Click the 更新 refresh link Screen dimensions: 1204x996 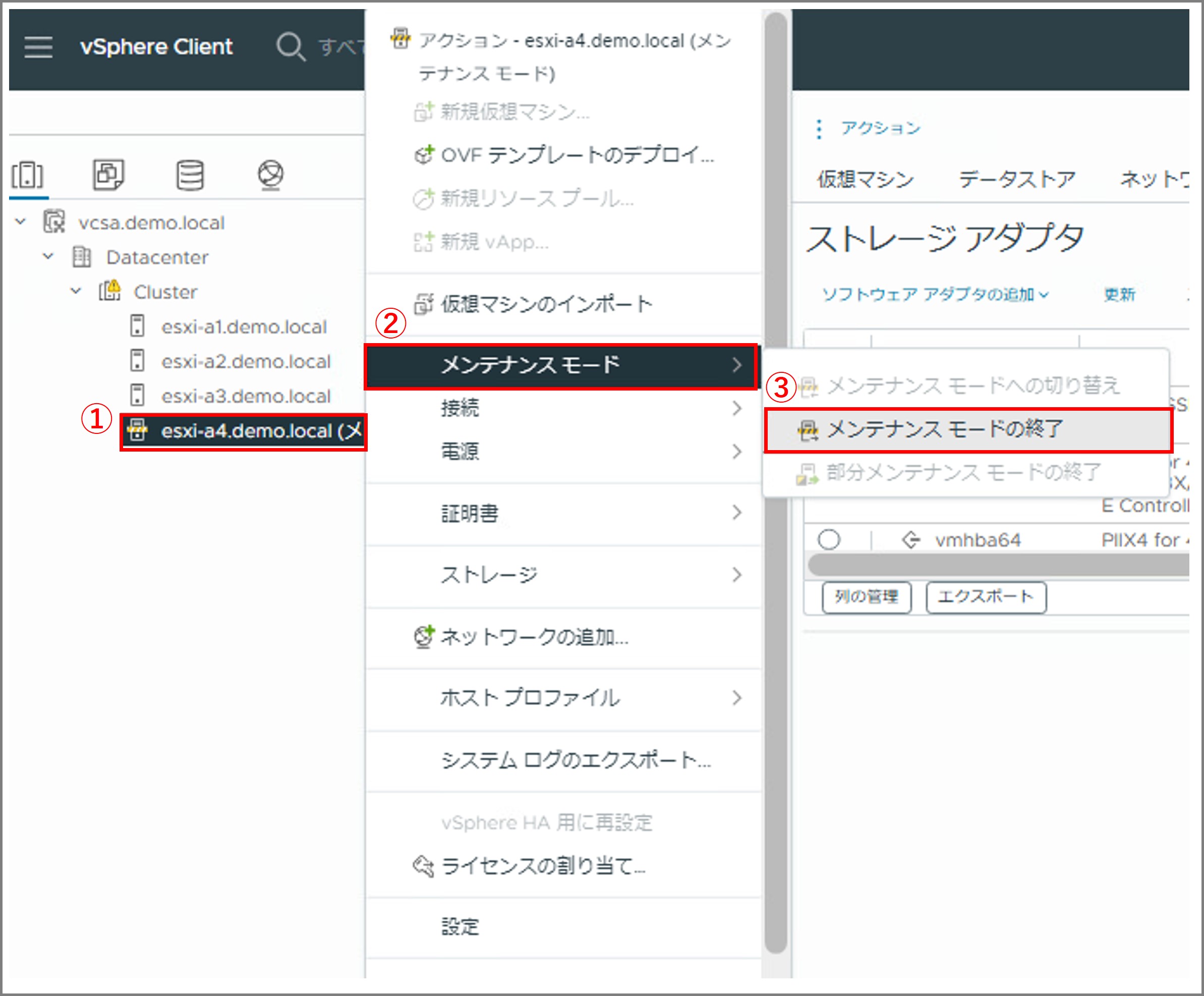click(1119, 294)
